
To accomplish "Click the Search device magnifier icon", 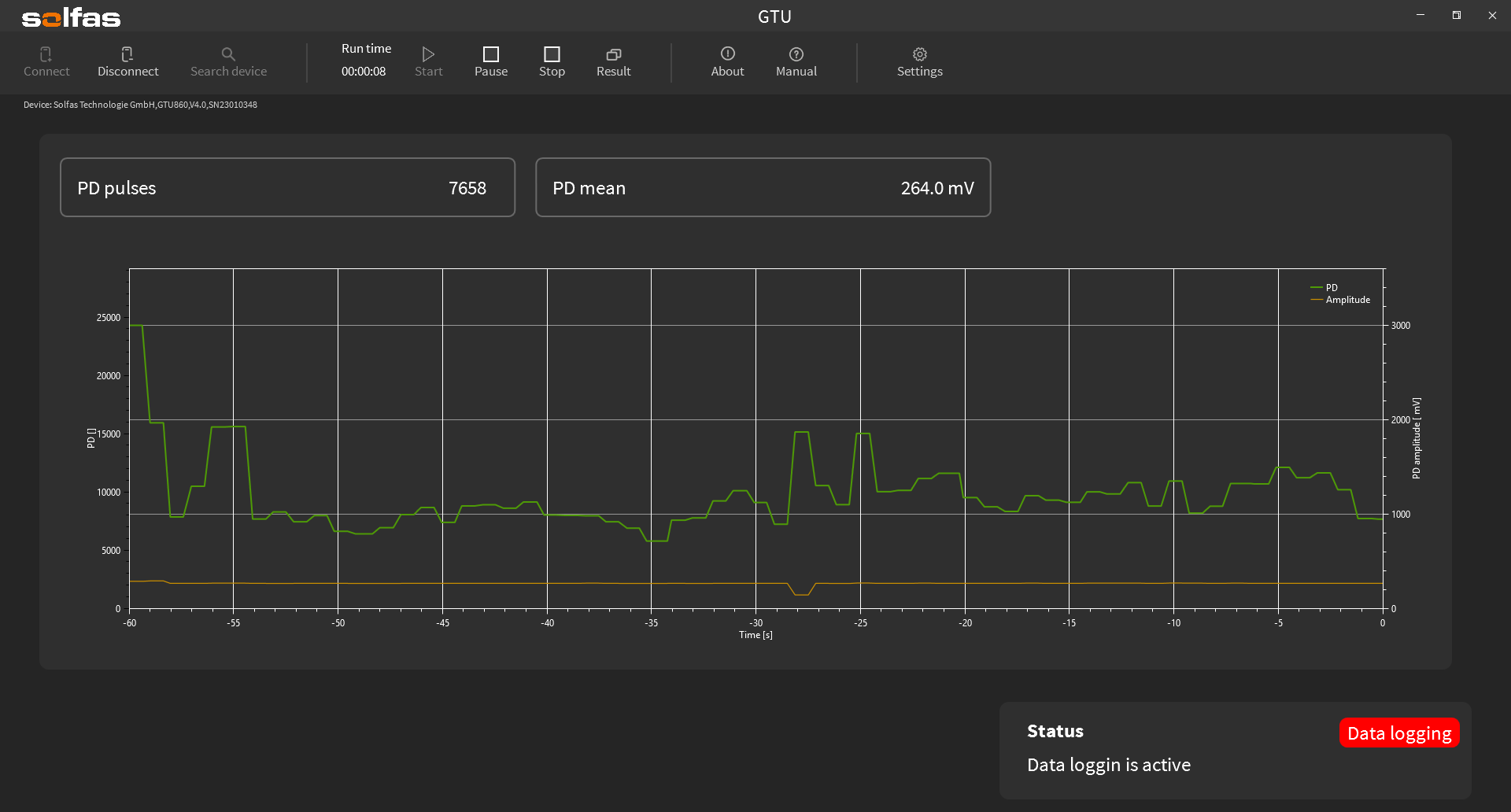I will tap(228, 54).
